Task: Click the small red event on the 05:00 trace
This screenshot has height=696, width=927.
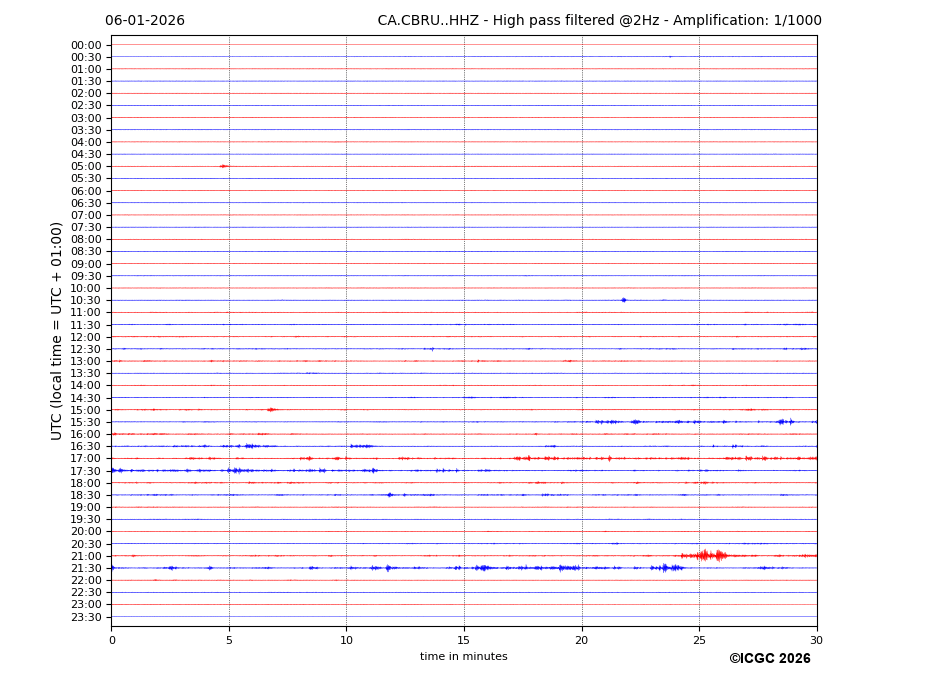Action: tap(224, 166)
